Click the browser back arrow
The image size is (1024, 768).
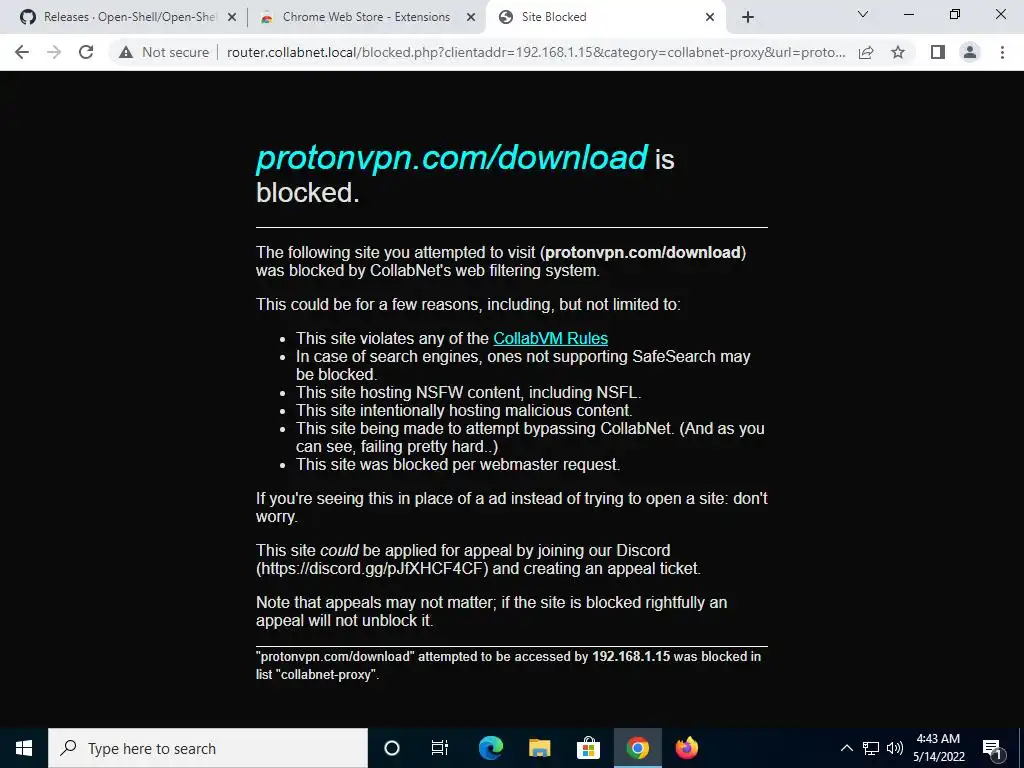click(22, 52)
